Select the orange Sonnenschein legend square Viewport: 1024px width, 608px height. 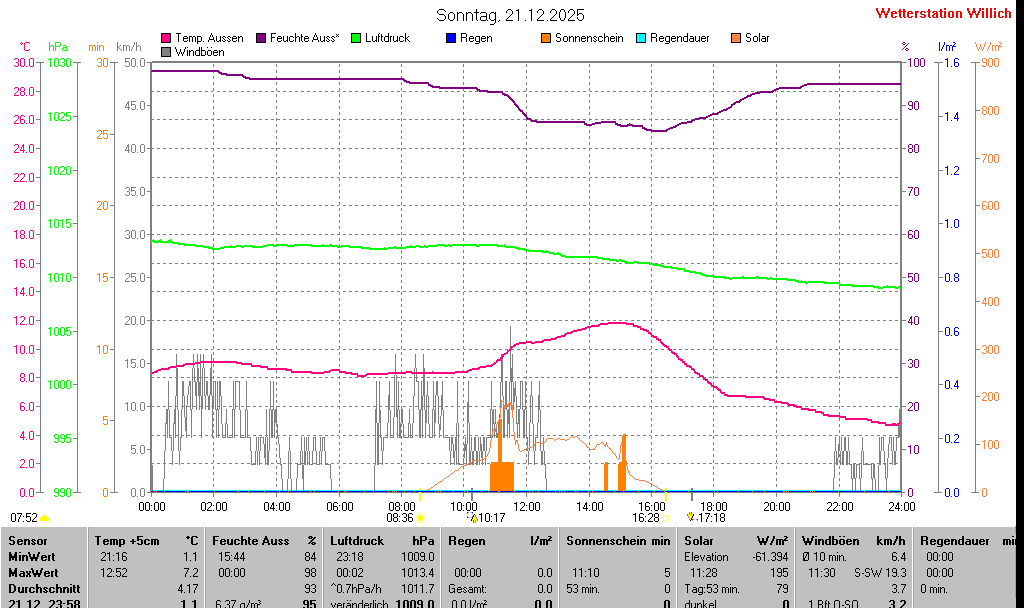coord(546,38)
